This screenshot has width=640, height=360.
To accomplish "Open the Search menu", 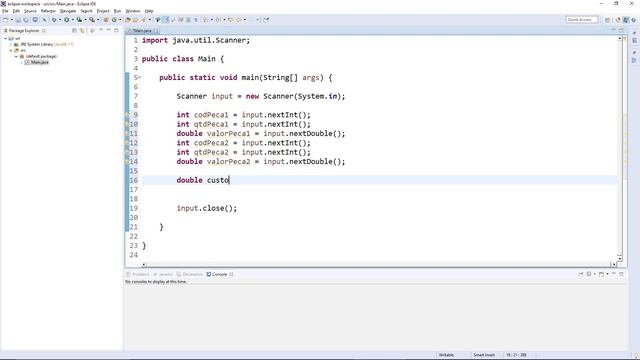I will pos(86,11).
